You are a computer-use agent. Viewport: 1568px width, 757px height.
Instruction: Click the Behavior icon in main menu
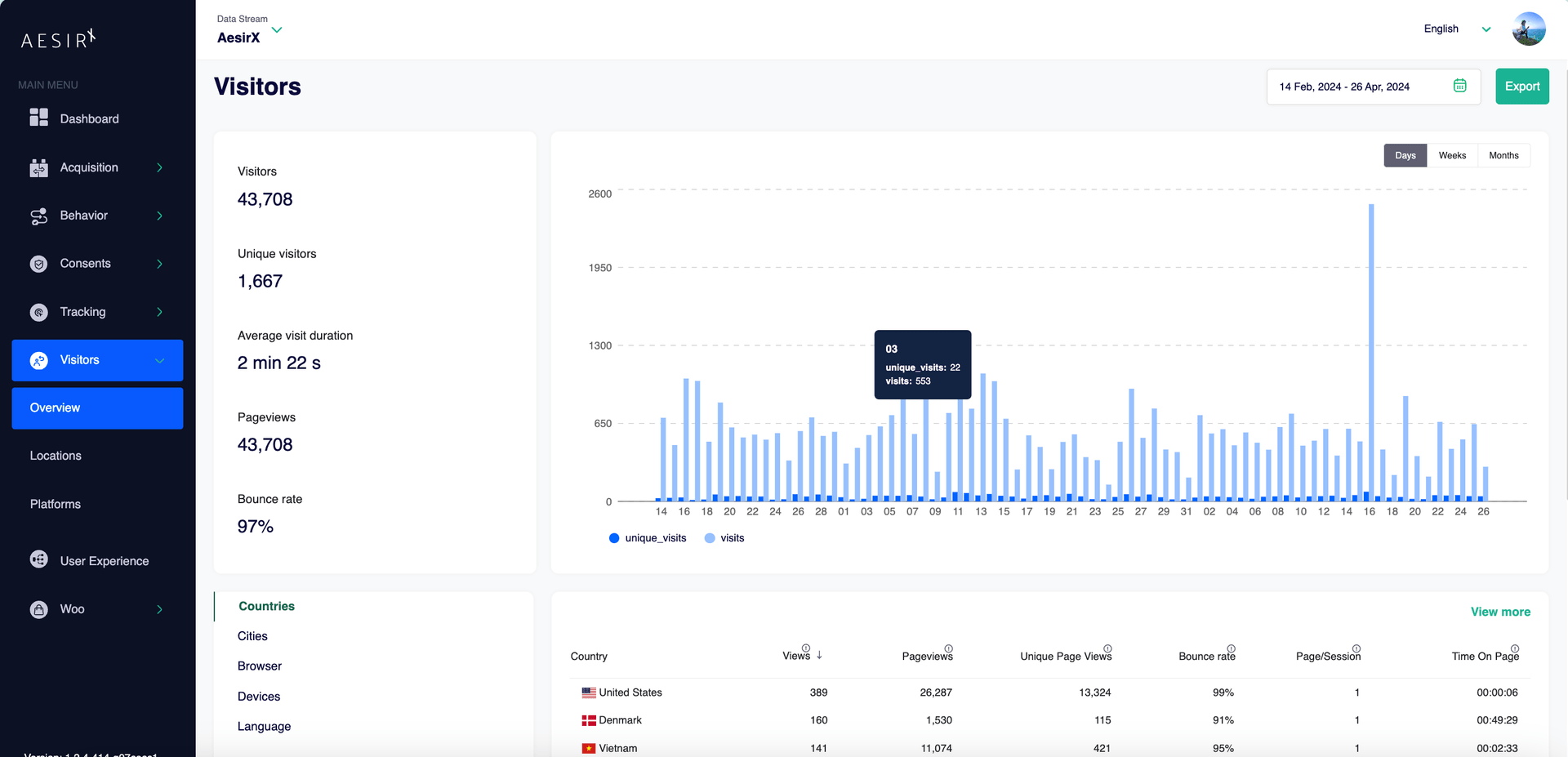38,216
